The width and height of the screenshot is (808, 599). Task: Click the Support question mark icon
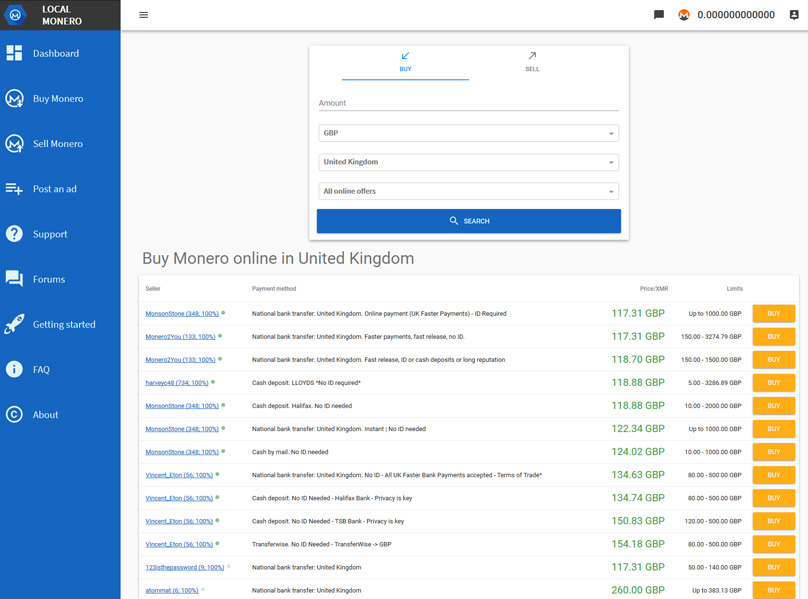tap(14, 234)
